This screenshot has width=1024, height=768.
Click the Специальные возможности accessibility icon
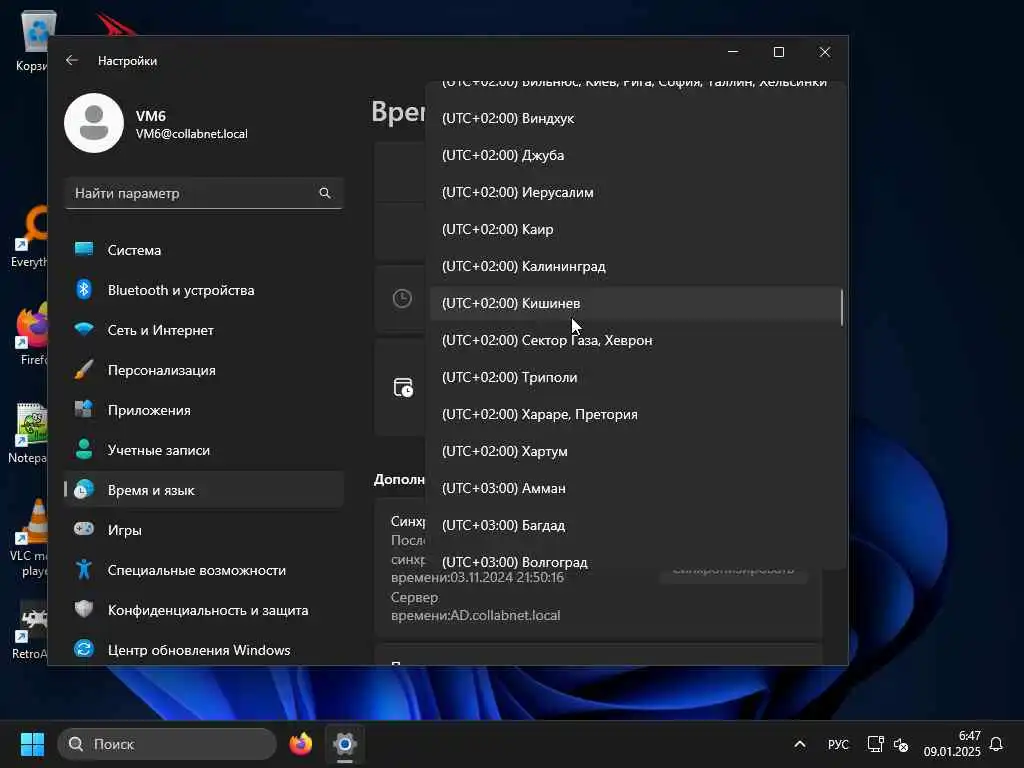84,569
